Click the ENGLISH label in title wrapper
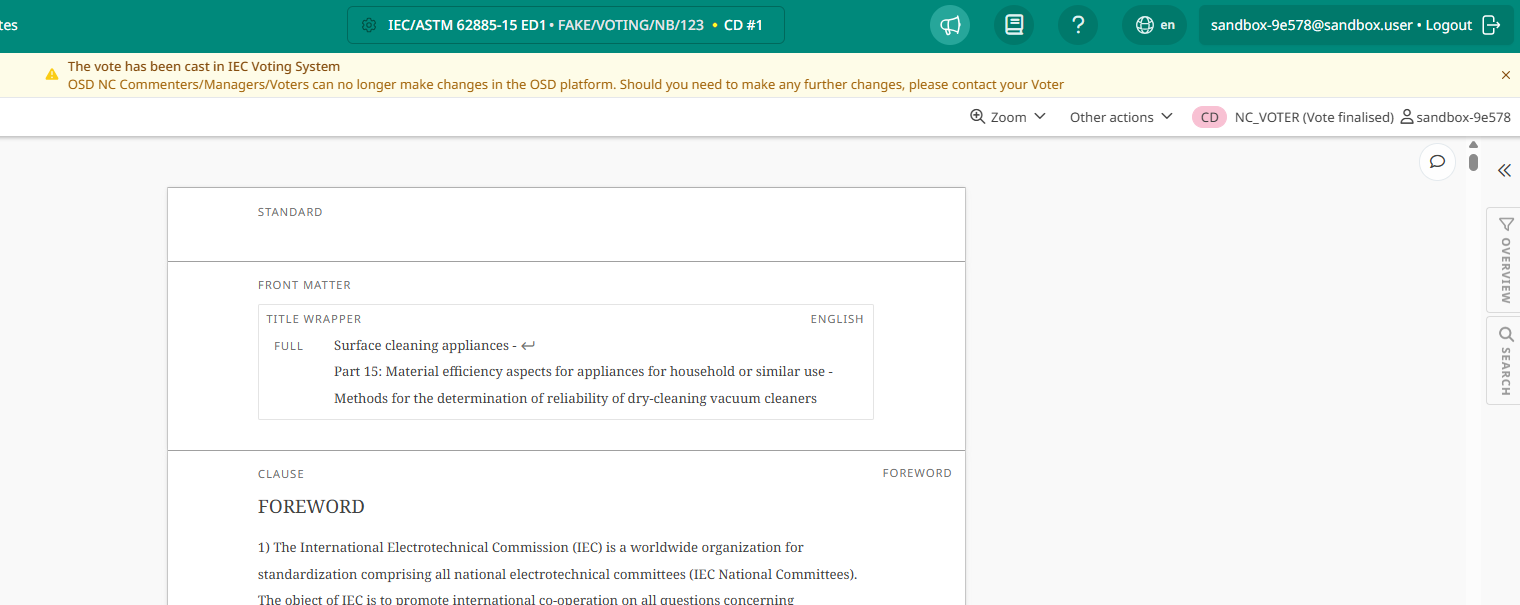 point(837,319)
